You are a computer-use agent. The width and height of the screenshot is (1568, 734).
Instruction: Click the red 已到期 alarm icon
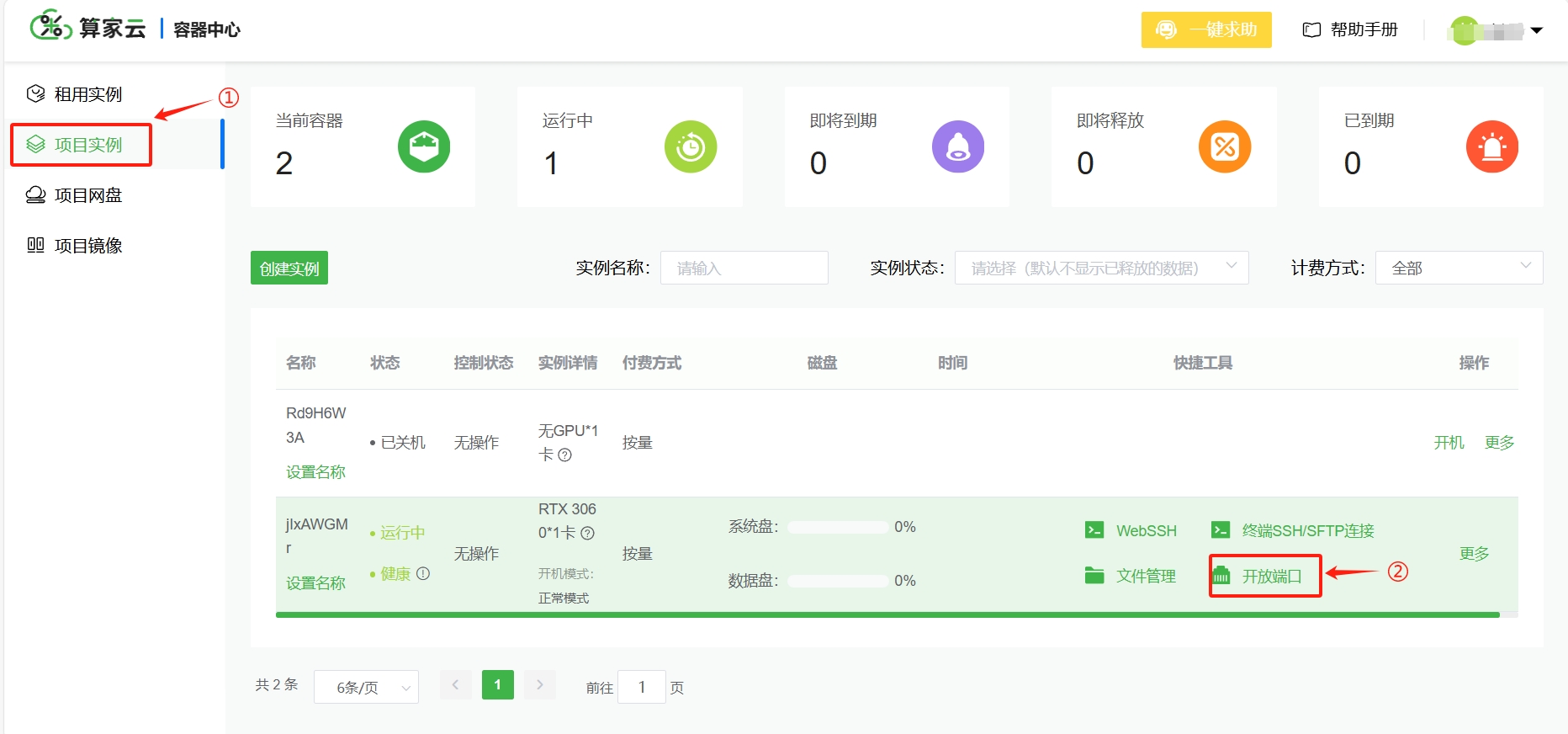(x=1492, y=146)
